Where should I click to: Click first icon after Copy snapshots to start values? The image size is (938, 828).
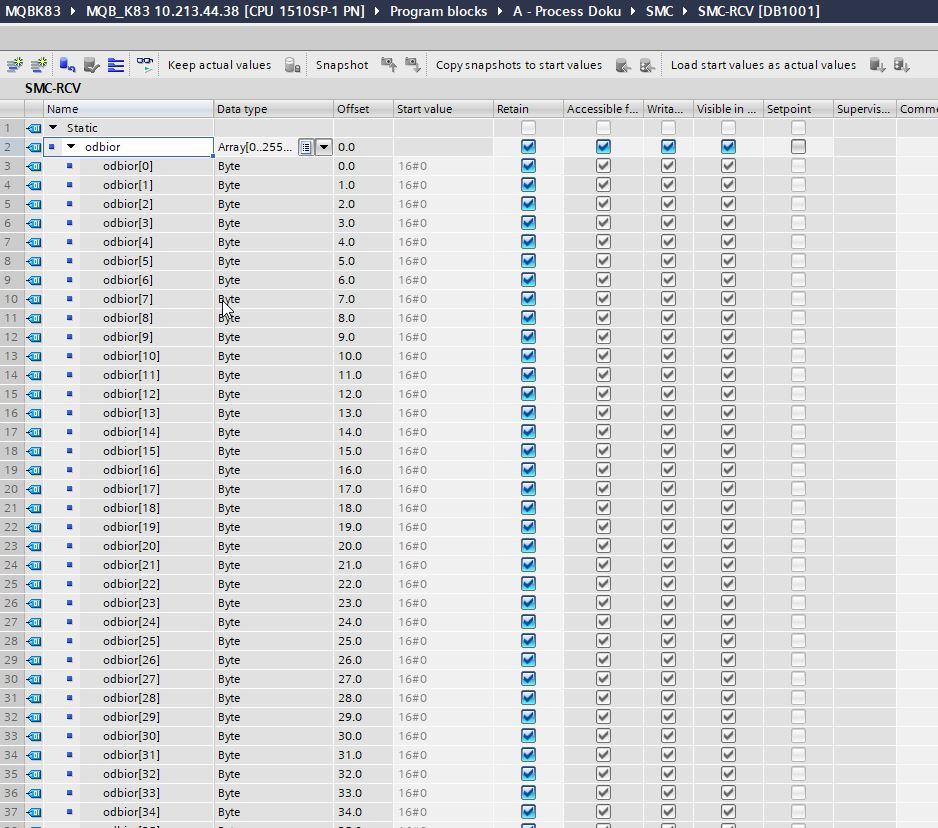[623, 65]
